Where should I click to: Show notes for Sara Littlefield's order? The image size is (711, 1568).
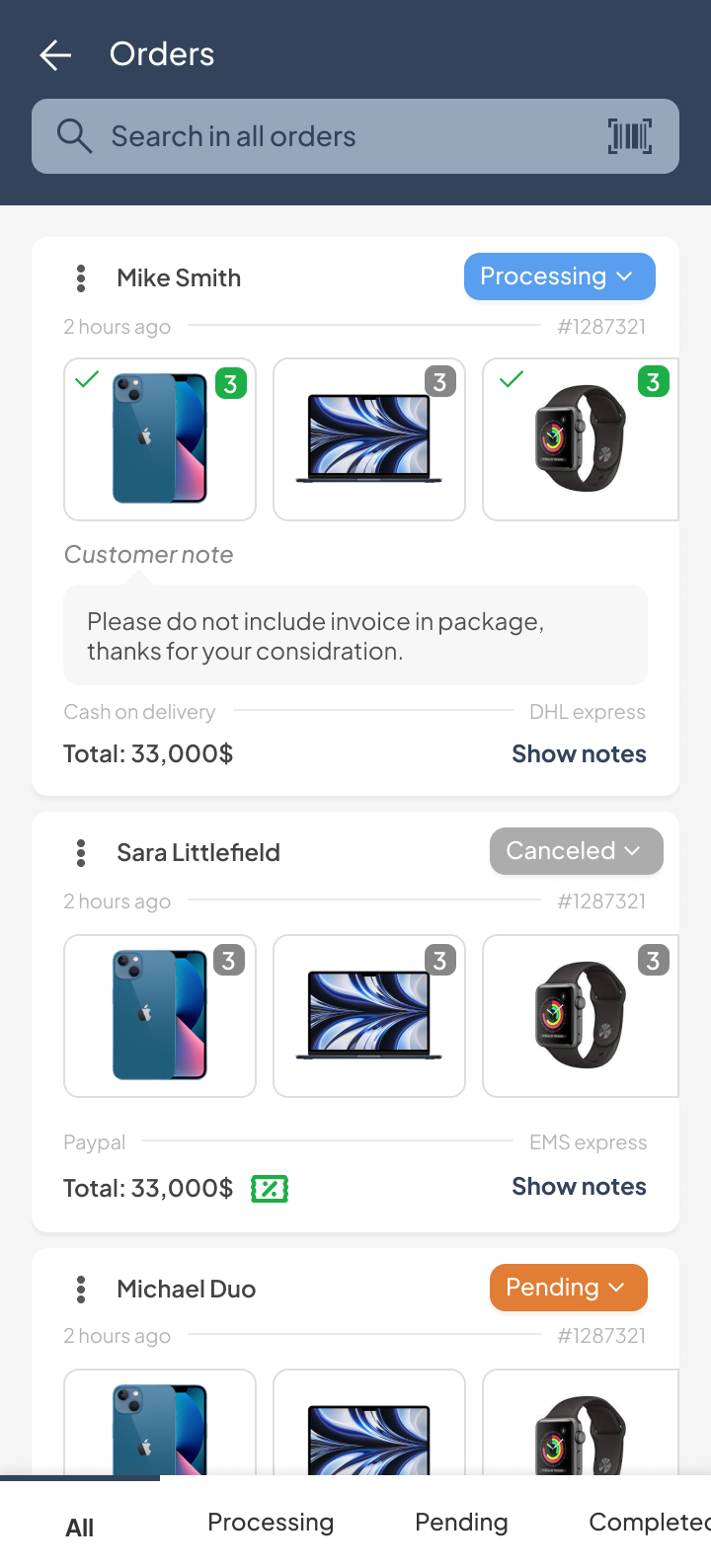pyautogui.click(x=579, y=1187)
